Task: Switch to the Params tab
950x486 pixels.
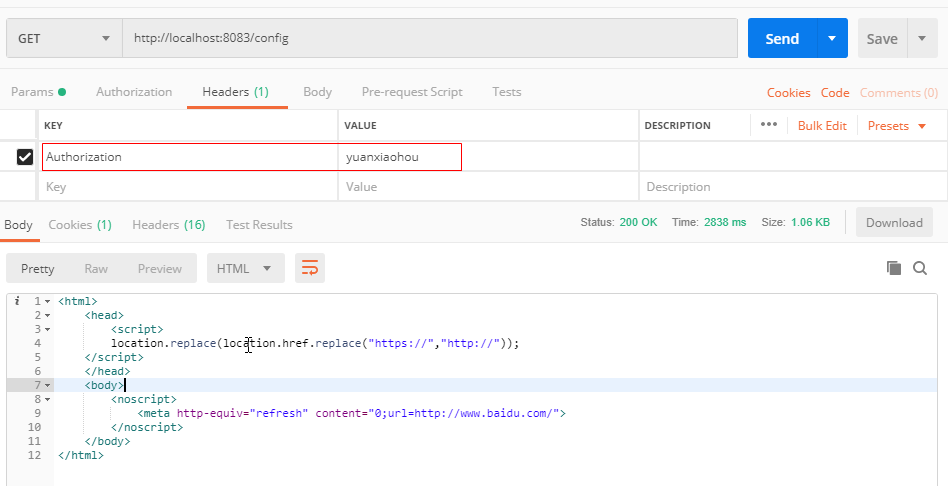Action: pyautogui.click(x=38, y=92)
